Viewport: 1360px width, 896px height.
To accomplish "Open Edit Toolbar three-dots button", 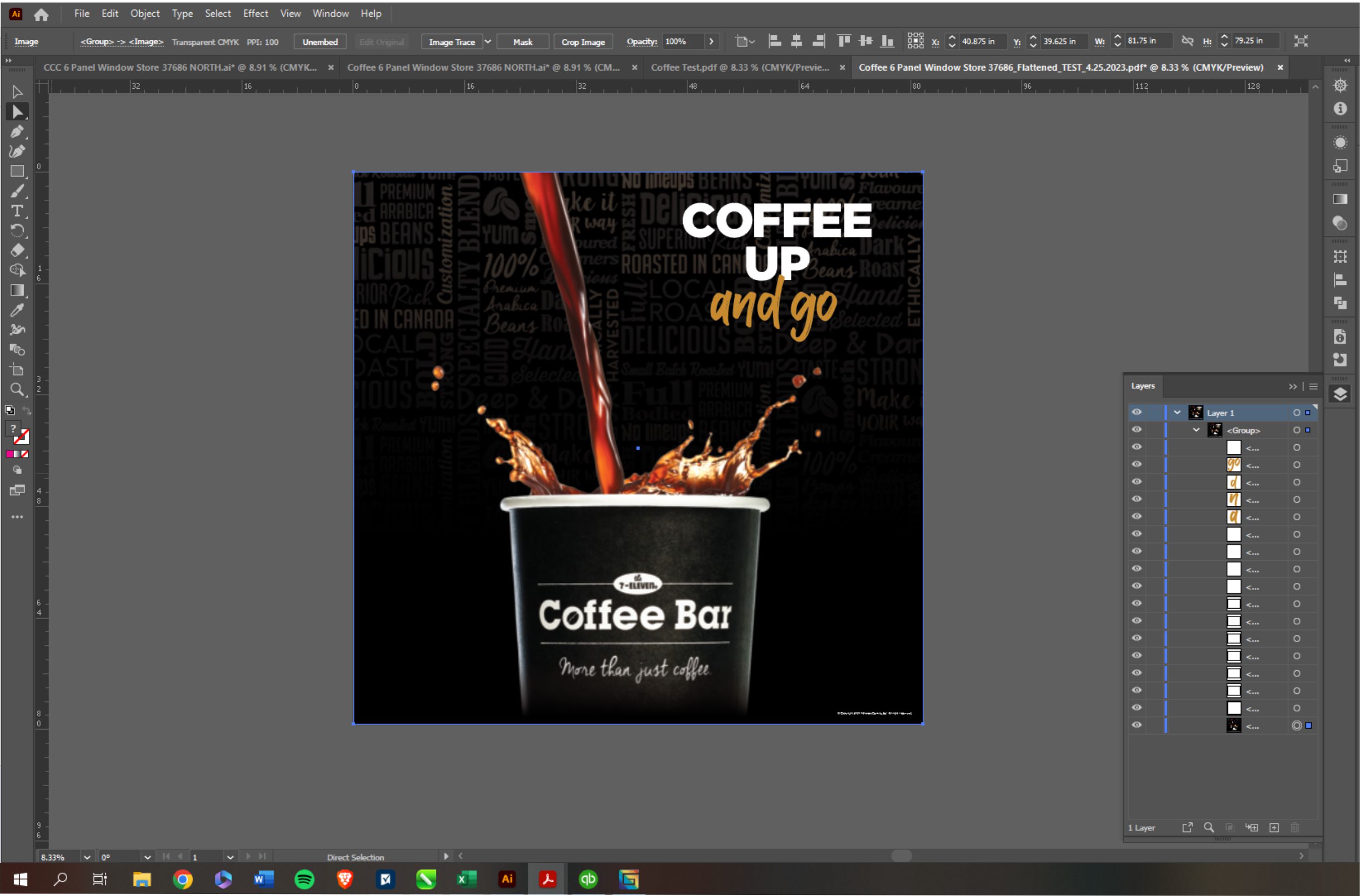I will [x=17, y=517].
